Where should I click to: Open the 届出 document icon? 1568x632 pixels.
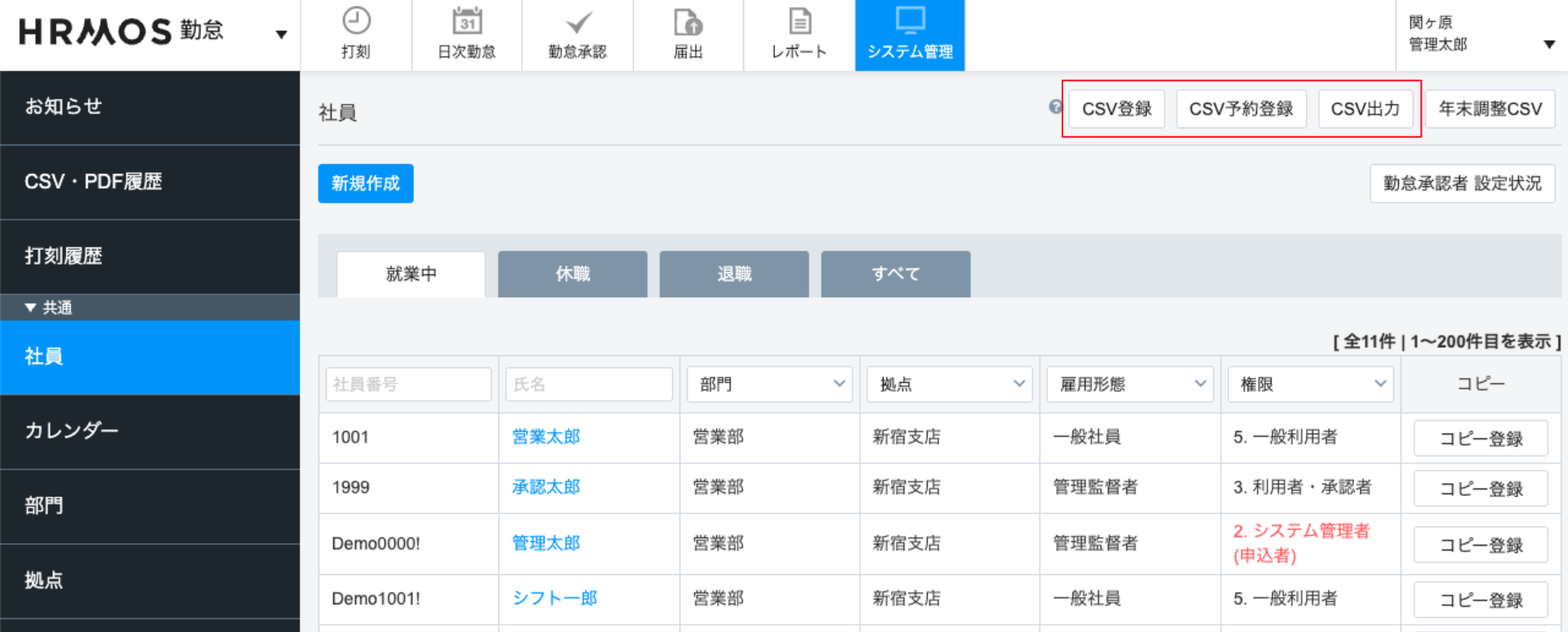pyautogui.click(x=688, y=21)
